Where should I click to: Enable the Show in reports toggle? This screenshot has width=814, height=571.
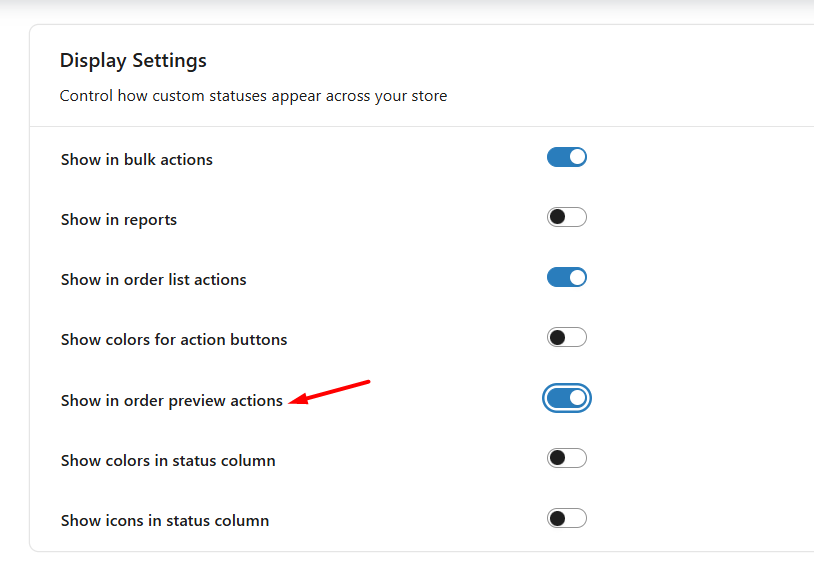point(566,217)
